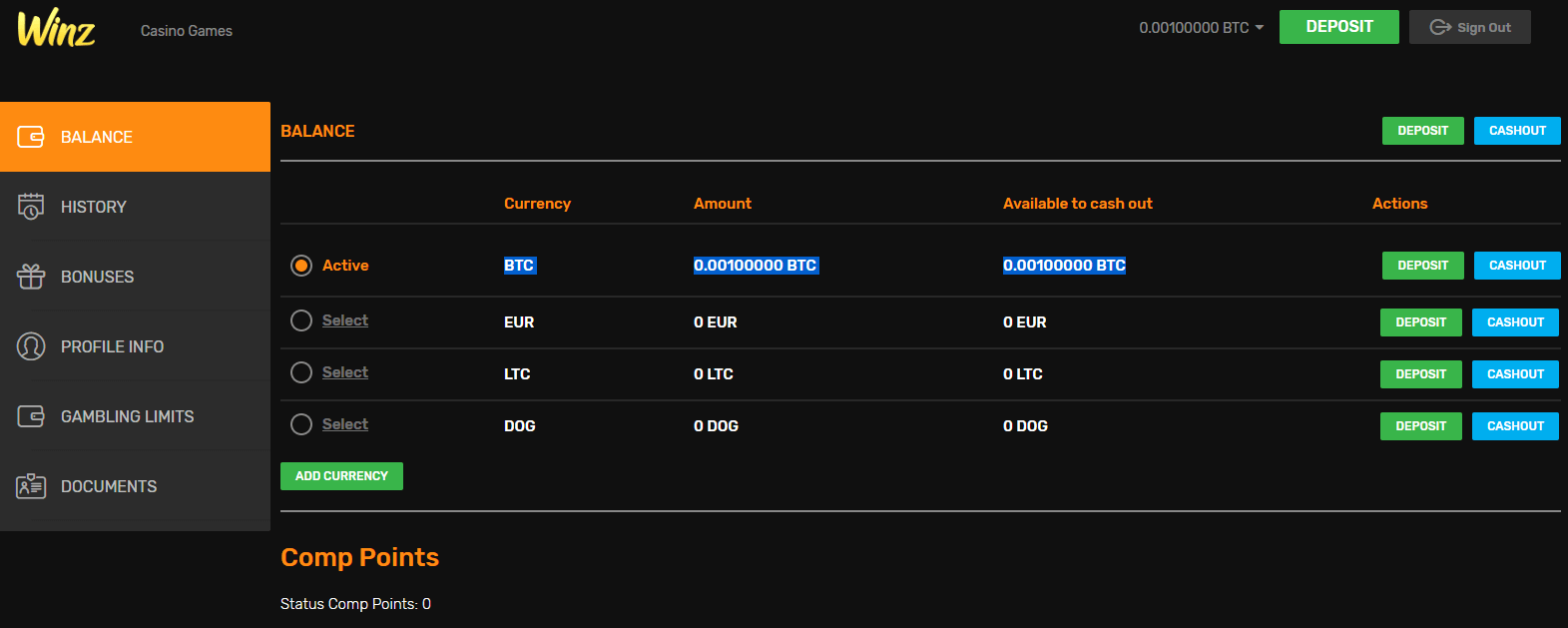View the Documents section
The width and height of the screenshot is (1568, 628).
[x=135, y=486]
